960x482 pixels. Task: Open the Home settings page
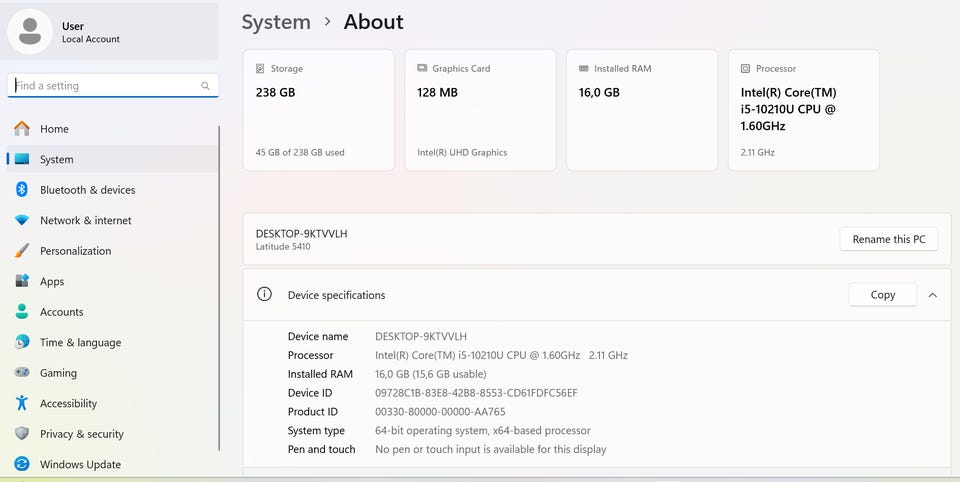click(112, 129)
